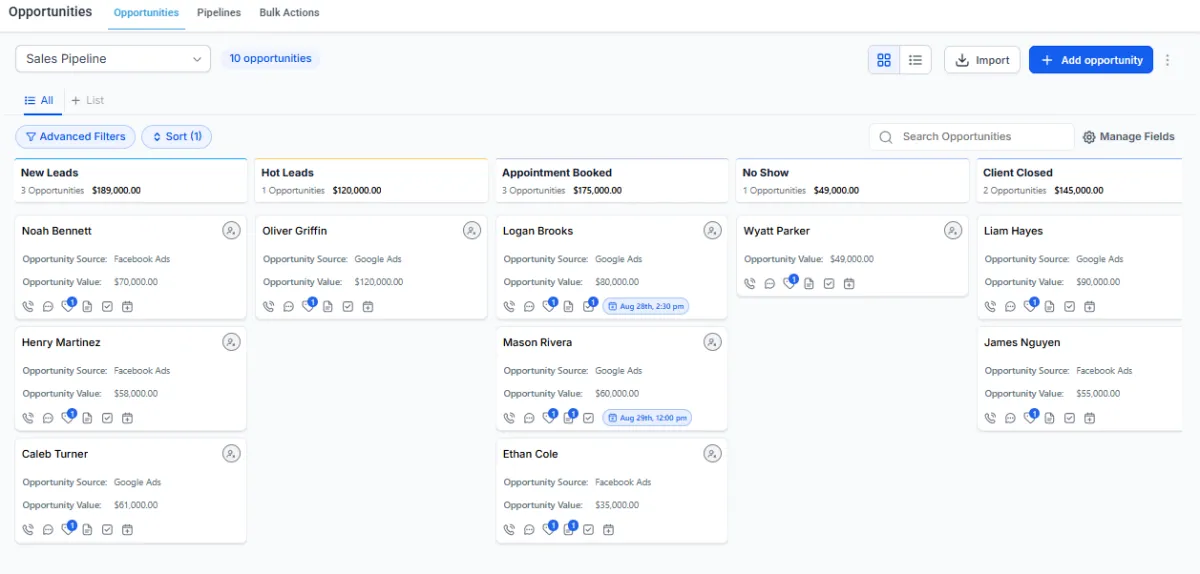
Task: Click the assign-user icon on Logan Brooks' card
Action: [x=712, y=231]
